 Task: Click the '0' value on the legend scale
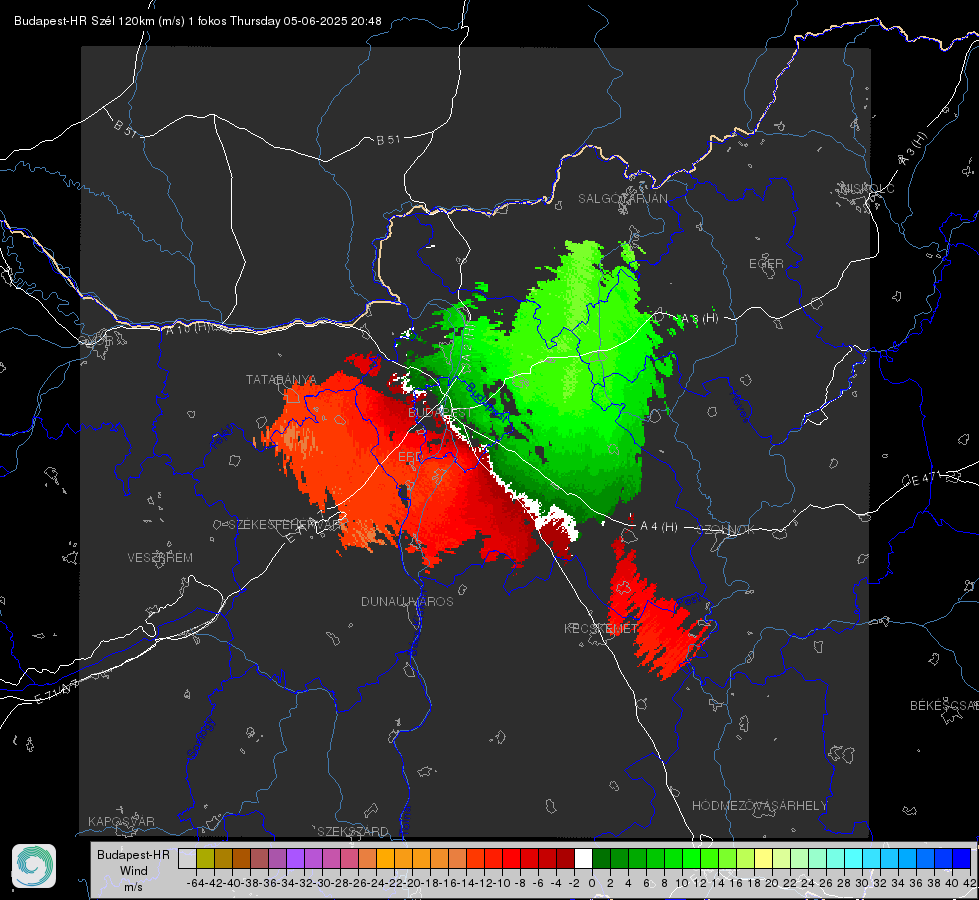pyautogui.click(x=592, y=883)
